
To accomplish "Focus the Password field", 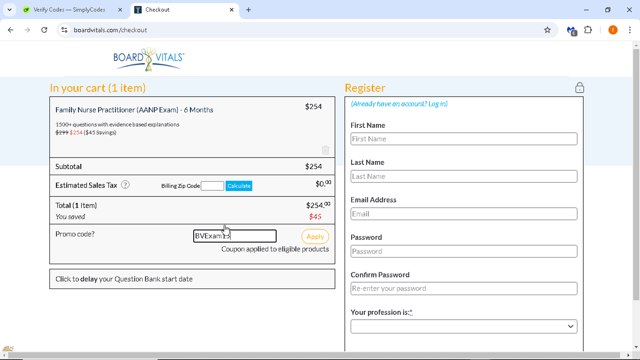I will pyautogui.click(x=464, y=251).
